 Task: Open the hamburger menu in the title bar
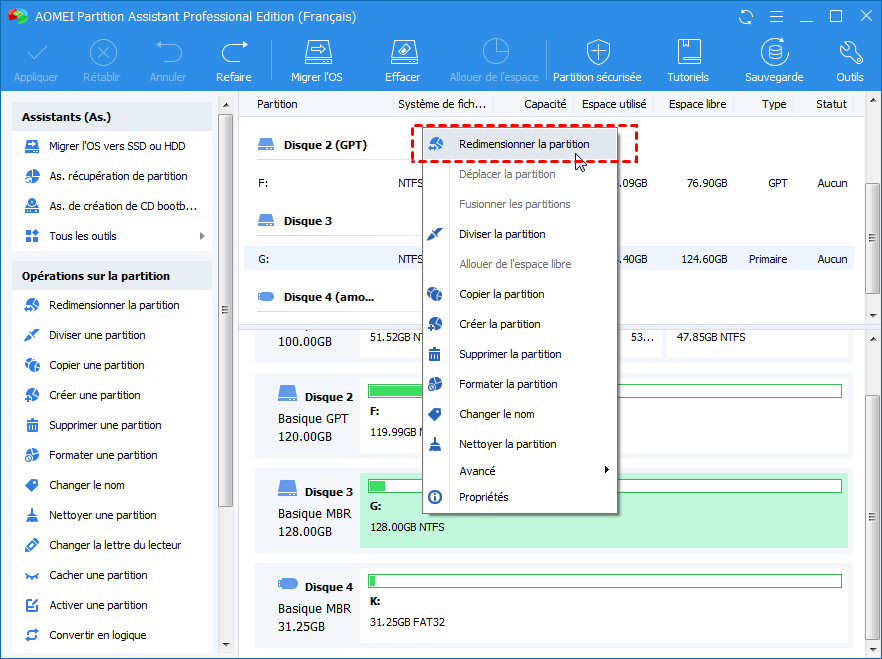[x=776, y=17]
